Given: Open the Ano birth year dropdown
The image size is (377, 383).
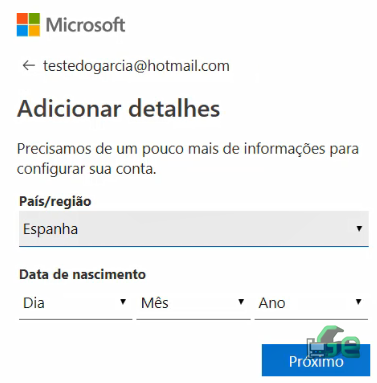Looking at the screenshot, I should 311,303.
